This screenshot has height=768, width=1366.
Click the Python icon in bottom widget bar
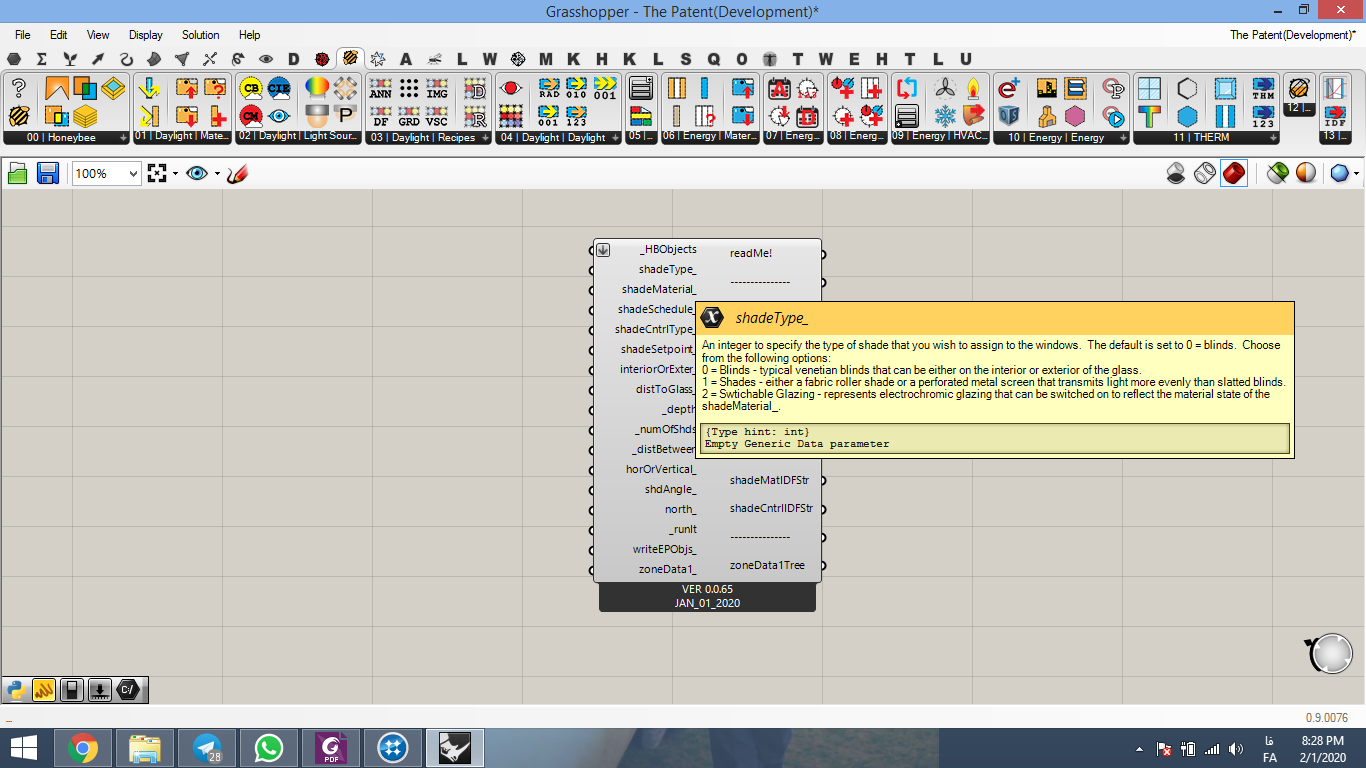pos(16,689)
